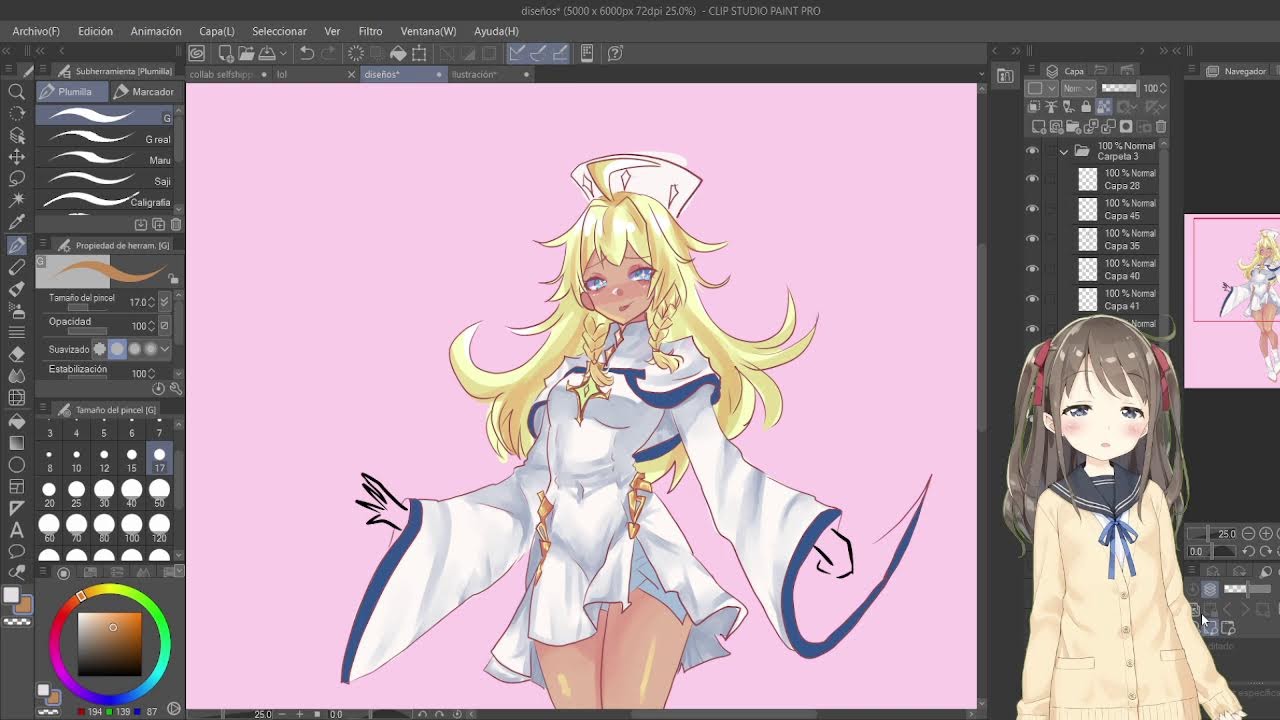Screen dimensions: 1280x720
Task: Select the Plumilla tool group
Action: pos(70,92)
